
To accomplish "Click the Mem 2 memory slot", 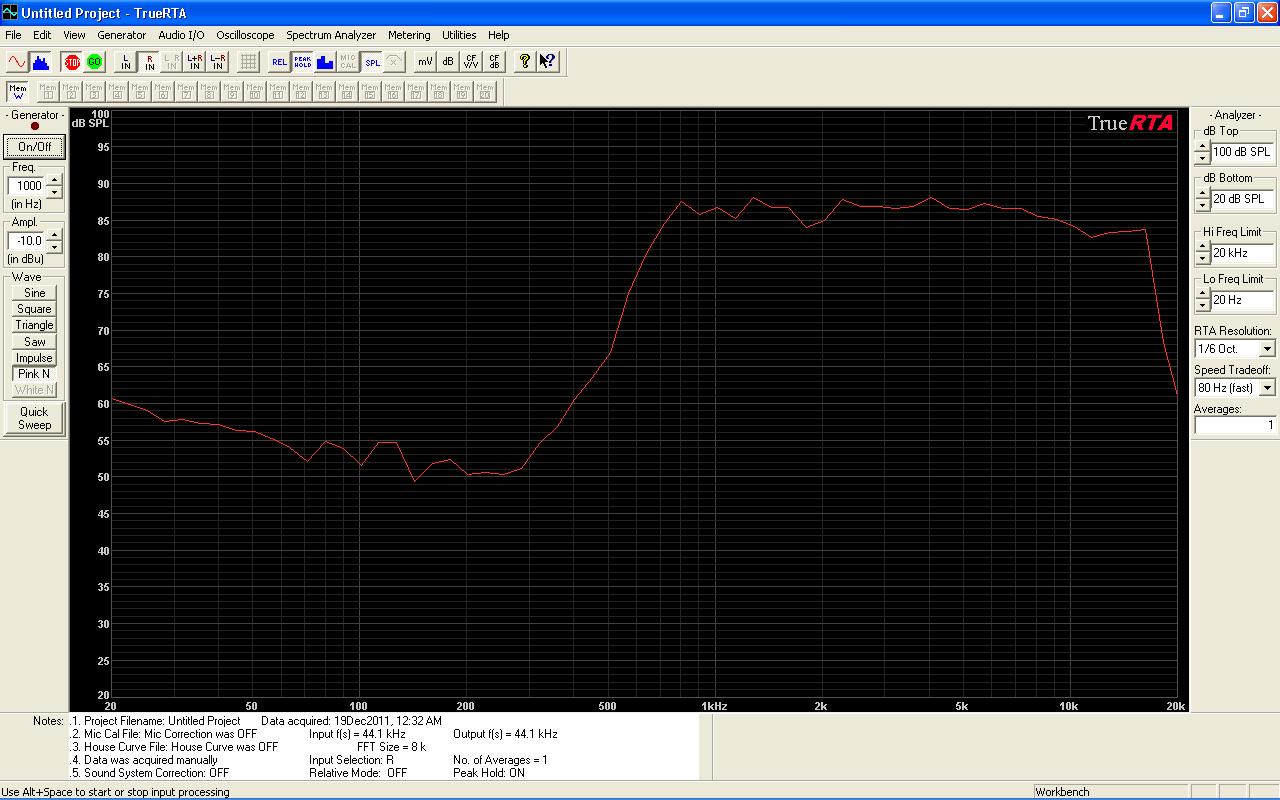I will (x=71, y=92).
